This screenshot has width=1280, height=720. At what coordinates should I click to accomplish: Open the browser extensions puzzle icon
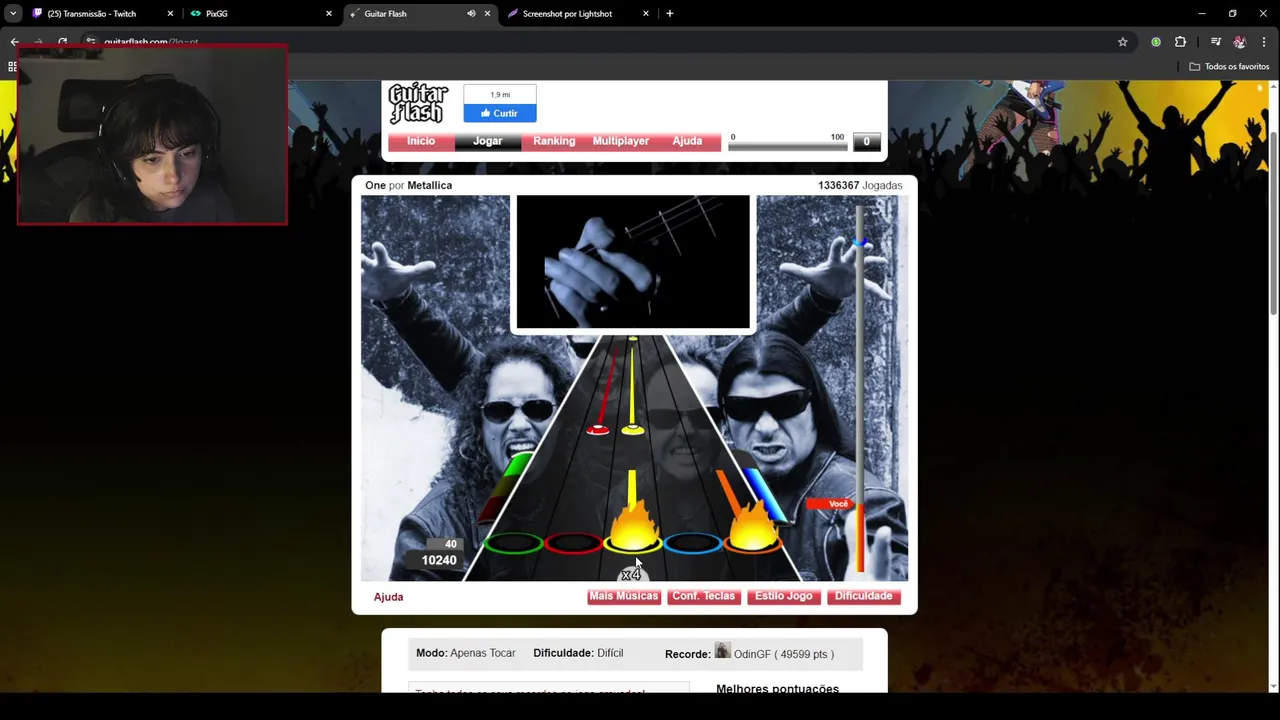pyautogui.click(x=1180, y=42)
